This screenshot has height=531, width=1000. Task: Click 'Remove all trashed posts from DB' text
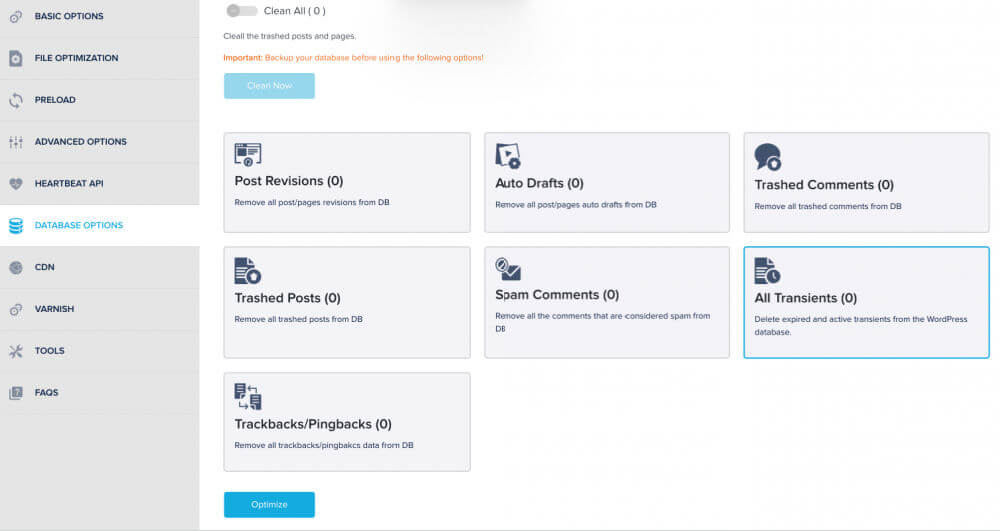(x=298, y=319)
